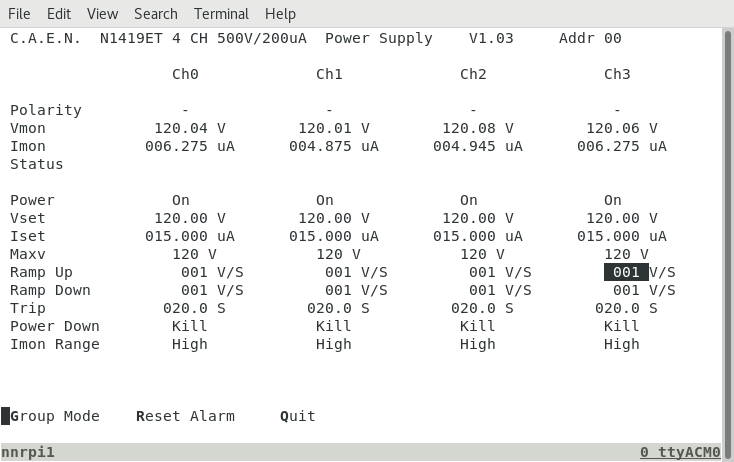This screenshot has width=734, height=462.
Task: Click Ch0 Power On value
Action: (181, 200)
